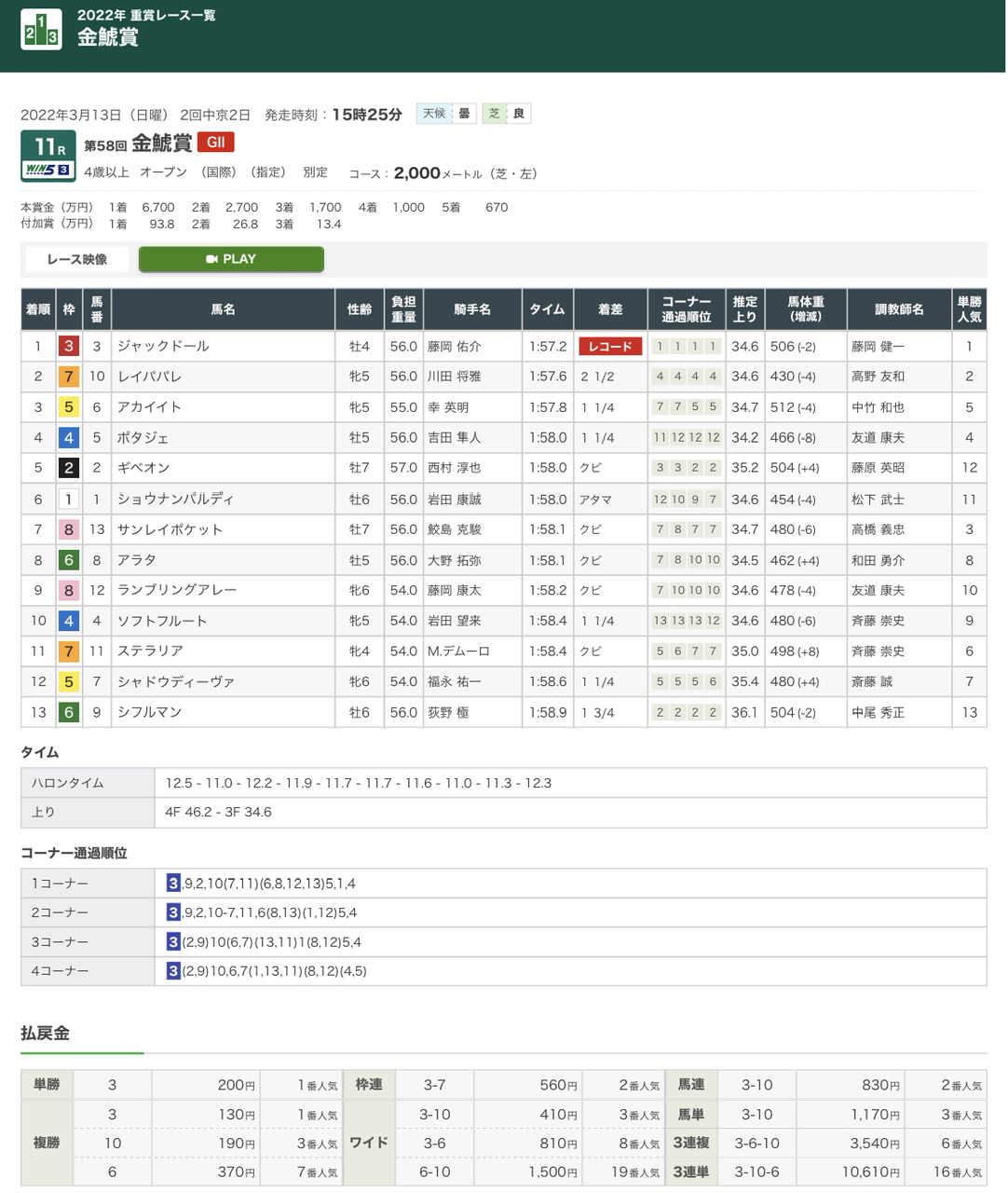Open trainer 中尾 秀正
Screen dimensions: 1008x1193
click(x=878, y=712)
